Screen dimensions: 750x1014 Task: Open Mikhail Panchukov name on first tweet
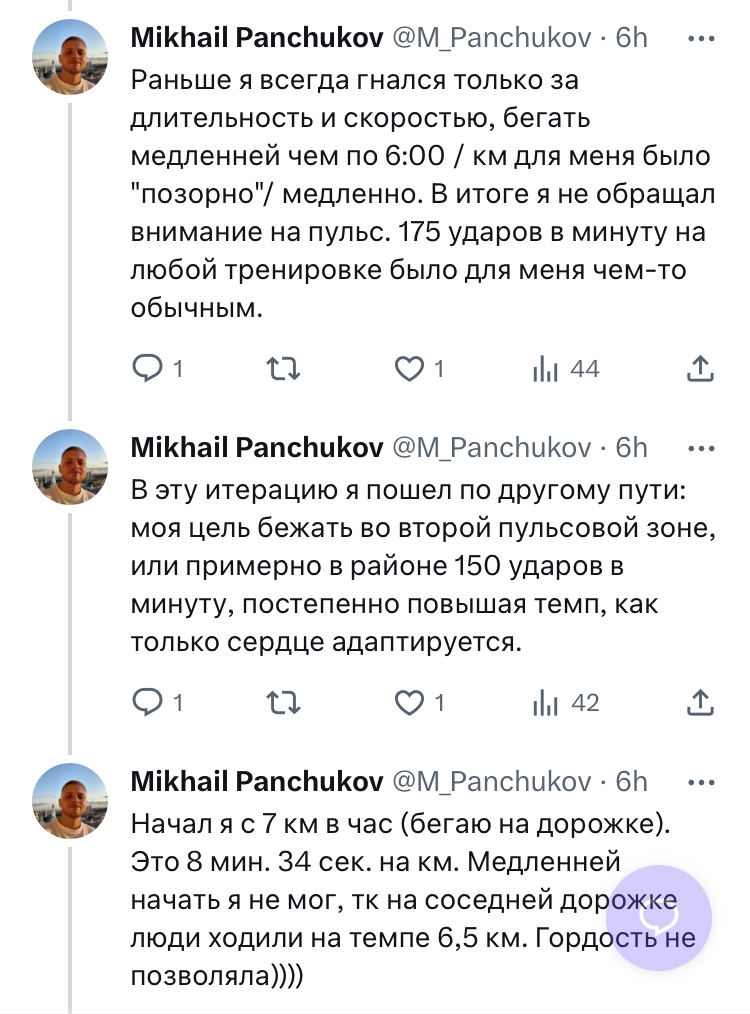pos(256,38)
